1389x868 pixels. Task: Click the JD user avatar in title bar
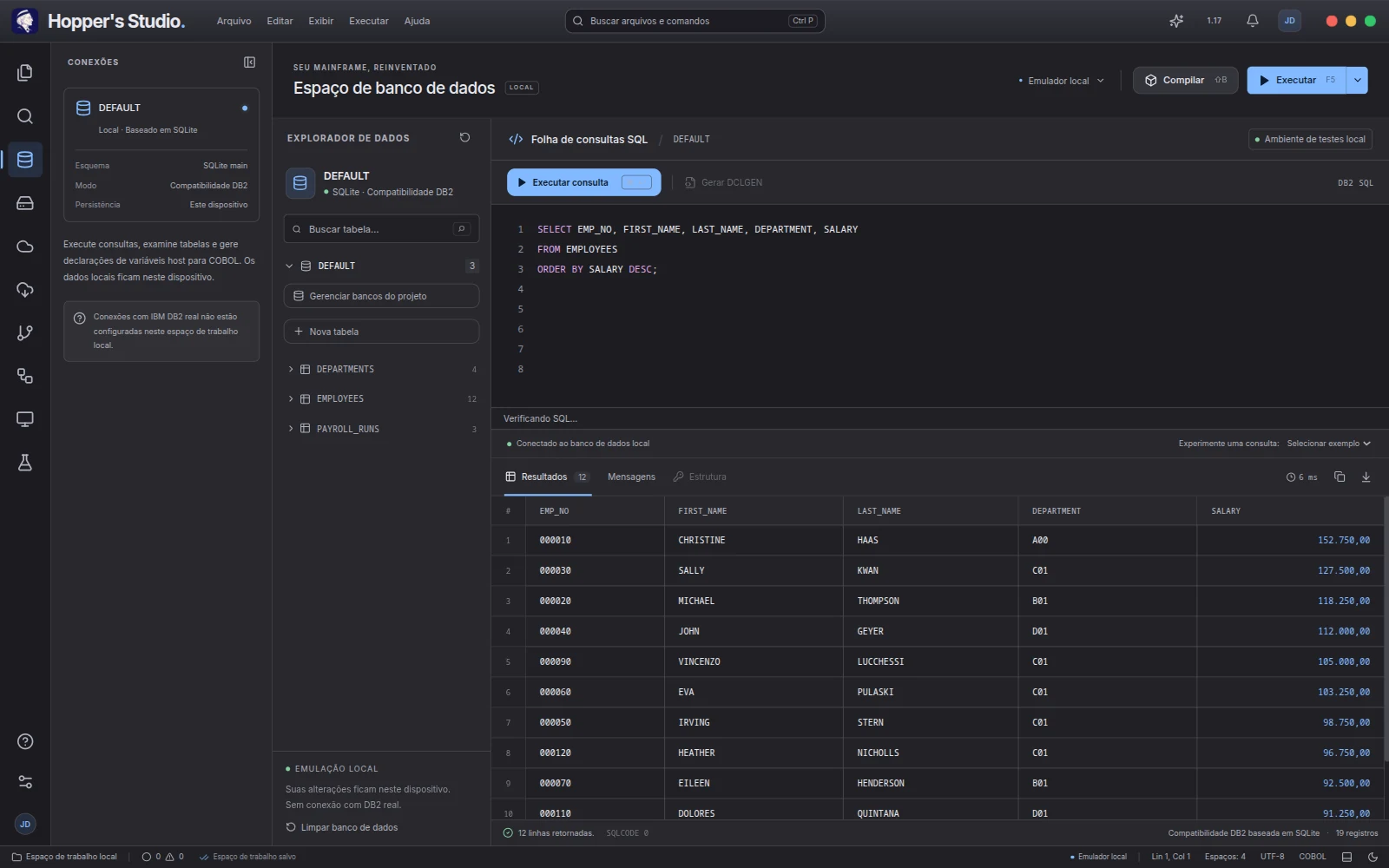[1289, 21]
